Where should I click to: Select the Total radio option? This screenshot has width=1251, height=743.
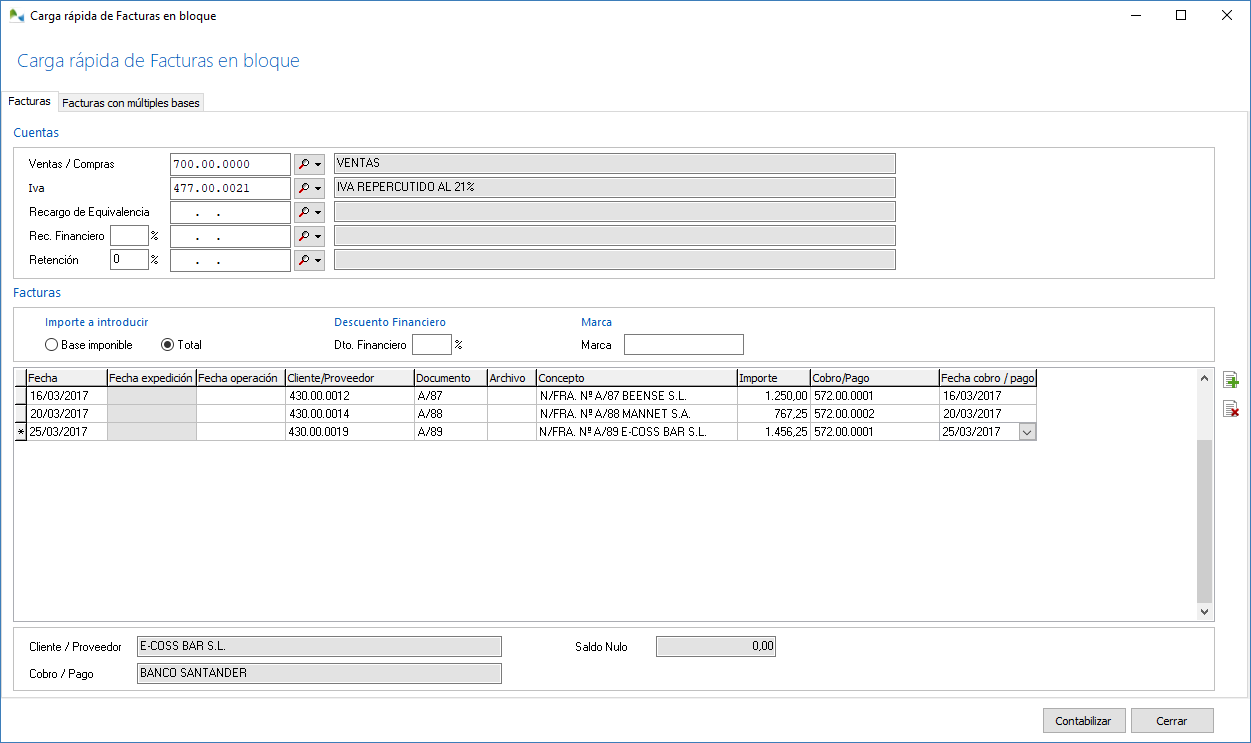(x=168, y=345)
